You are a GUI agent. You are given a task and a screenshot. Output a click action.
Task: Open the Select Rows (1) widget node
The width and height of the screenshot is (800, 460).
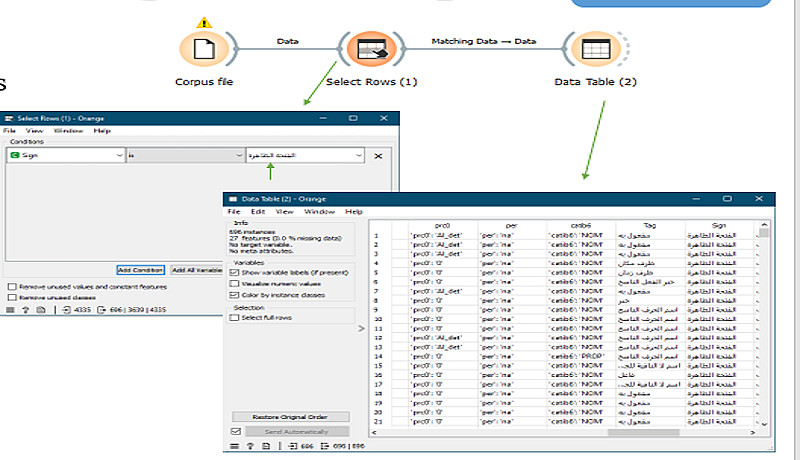371,49
